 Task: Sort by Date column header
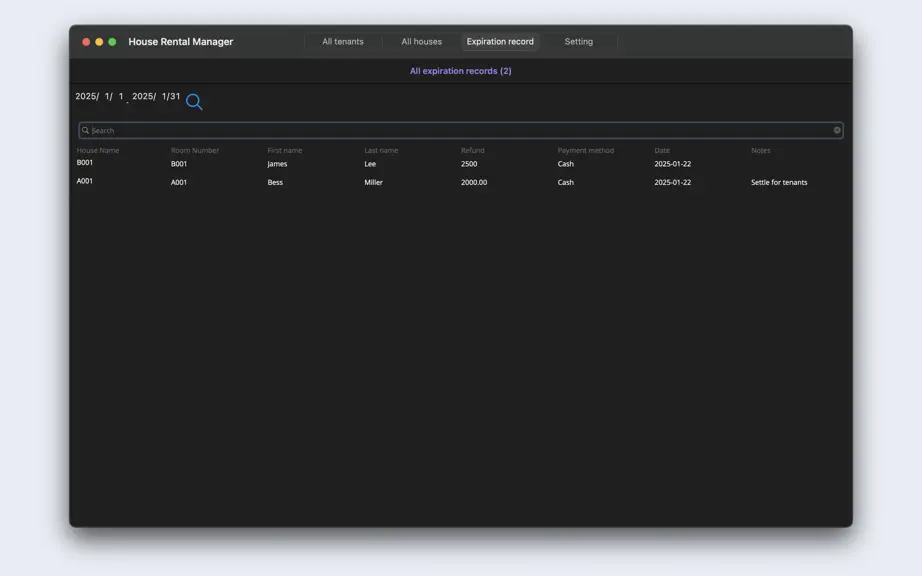662,150
